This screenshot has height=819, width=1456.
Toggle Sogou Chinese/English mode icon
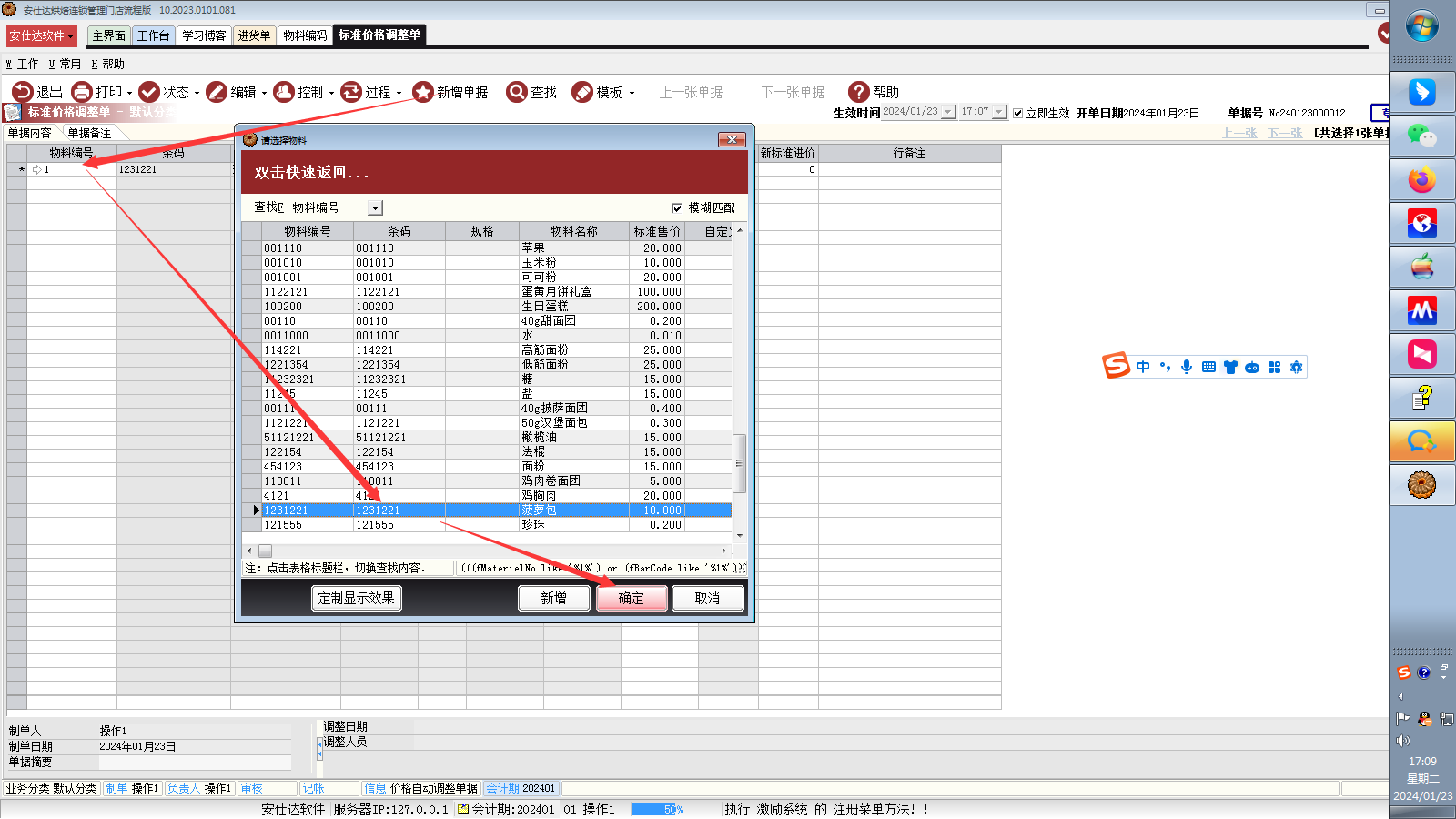click(x=1143, y=367)
